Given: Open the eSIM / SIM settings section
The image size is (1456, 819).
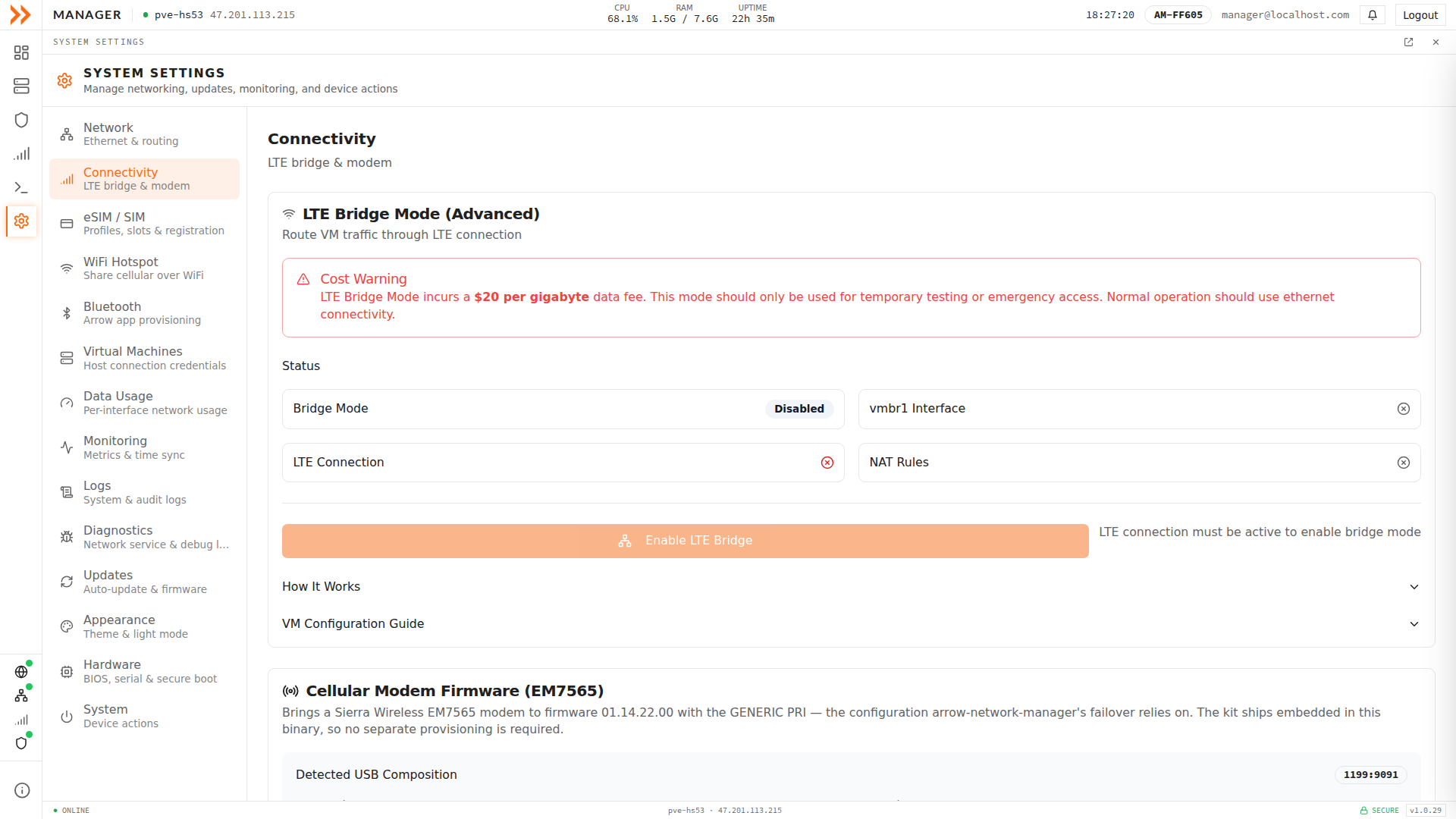Looking at the screenshot, I should pos(144,224).
